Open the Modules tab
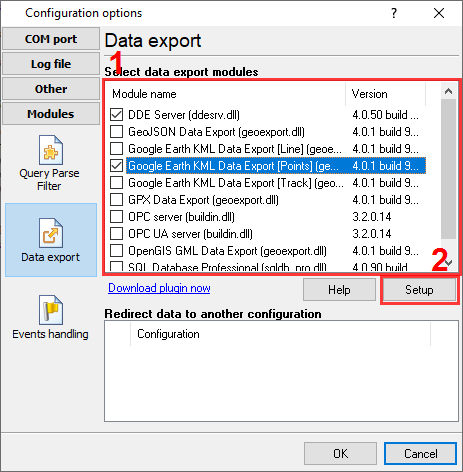463x472 pixels. tap(51, 114)
